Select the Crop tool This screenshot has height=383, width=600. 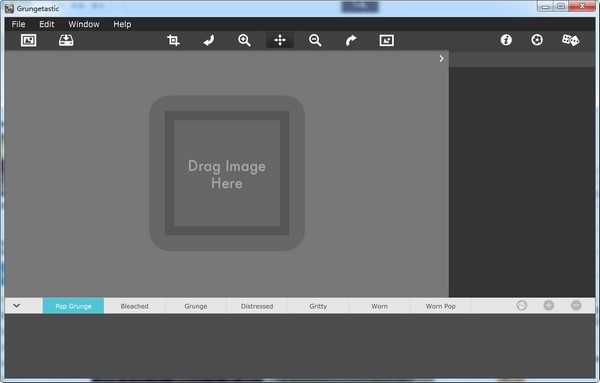173,40
